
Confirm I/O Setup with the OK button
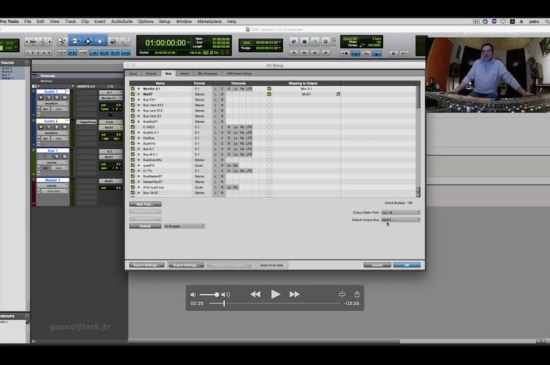407,265
